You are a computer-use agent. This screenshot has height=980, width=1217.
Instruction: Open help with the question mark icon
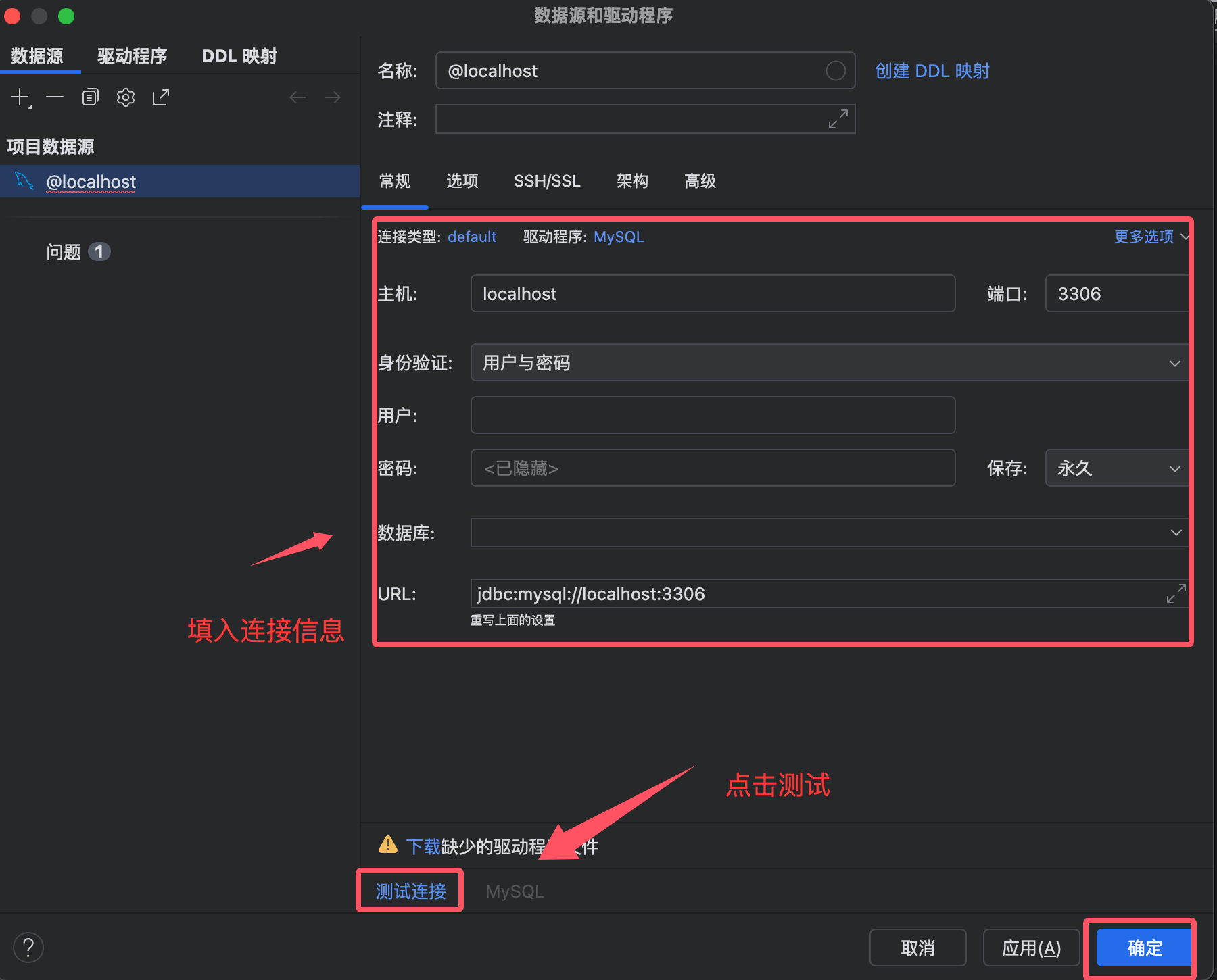click(x=28, y=948)
